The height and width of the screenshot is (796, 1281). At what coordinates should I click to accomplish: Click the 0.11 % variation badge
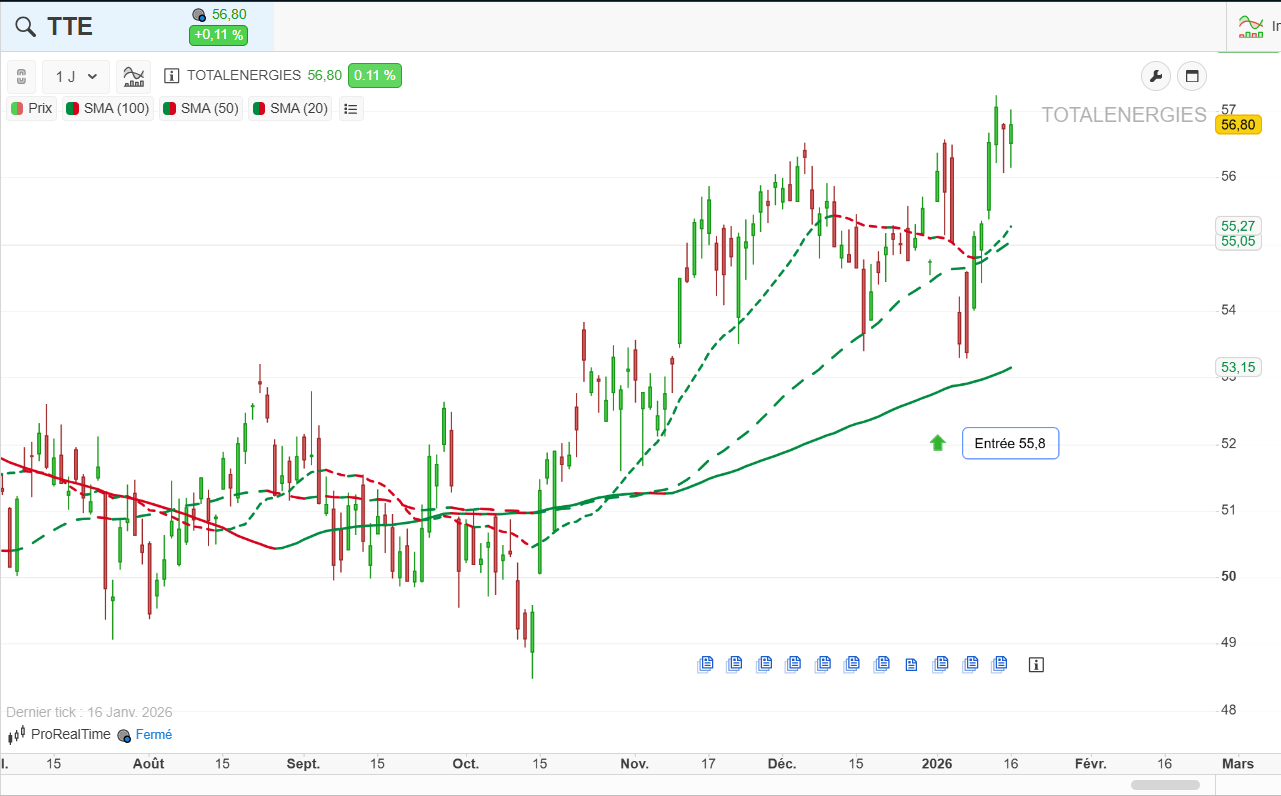(375, 75)
